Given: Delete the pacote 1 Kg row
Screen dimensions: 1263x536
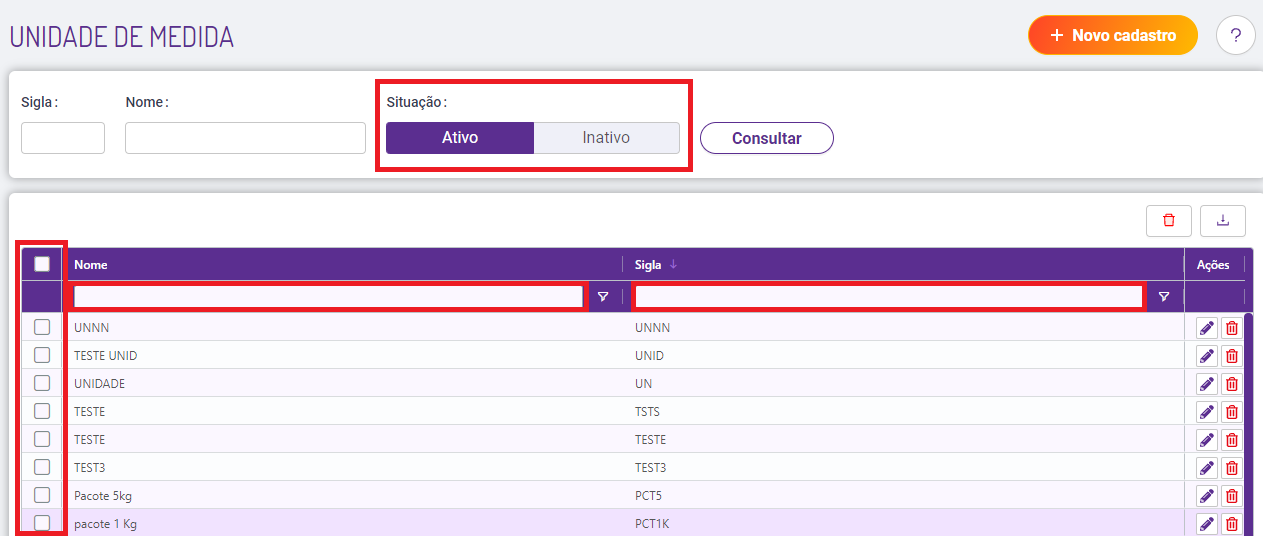Looking at the screenshot, I should pos(1232,524).
